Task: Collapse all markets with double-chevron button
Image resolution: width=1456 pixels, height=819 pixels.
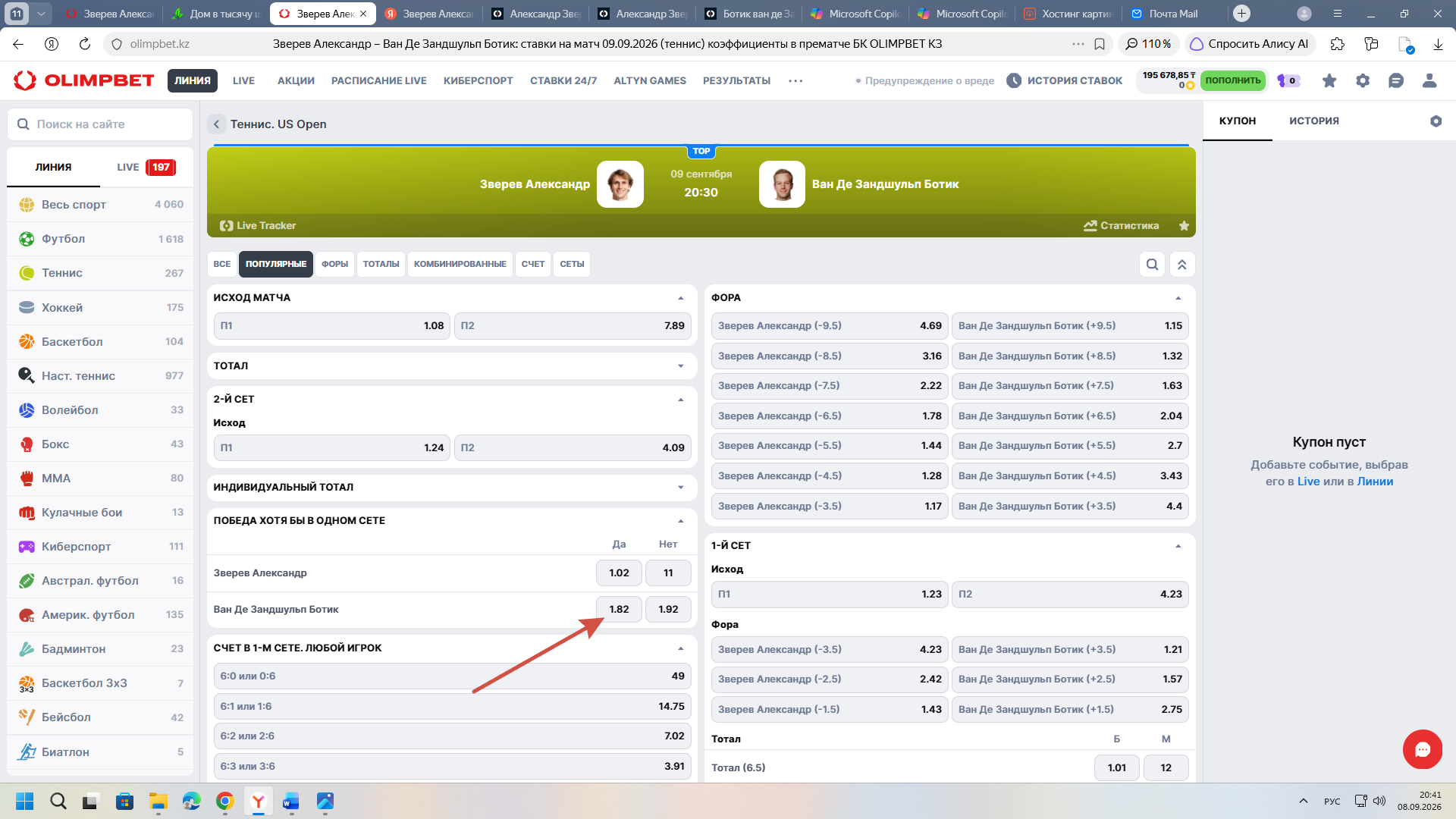Action: click(1182, 264)
